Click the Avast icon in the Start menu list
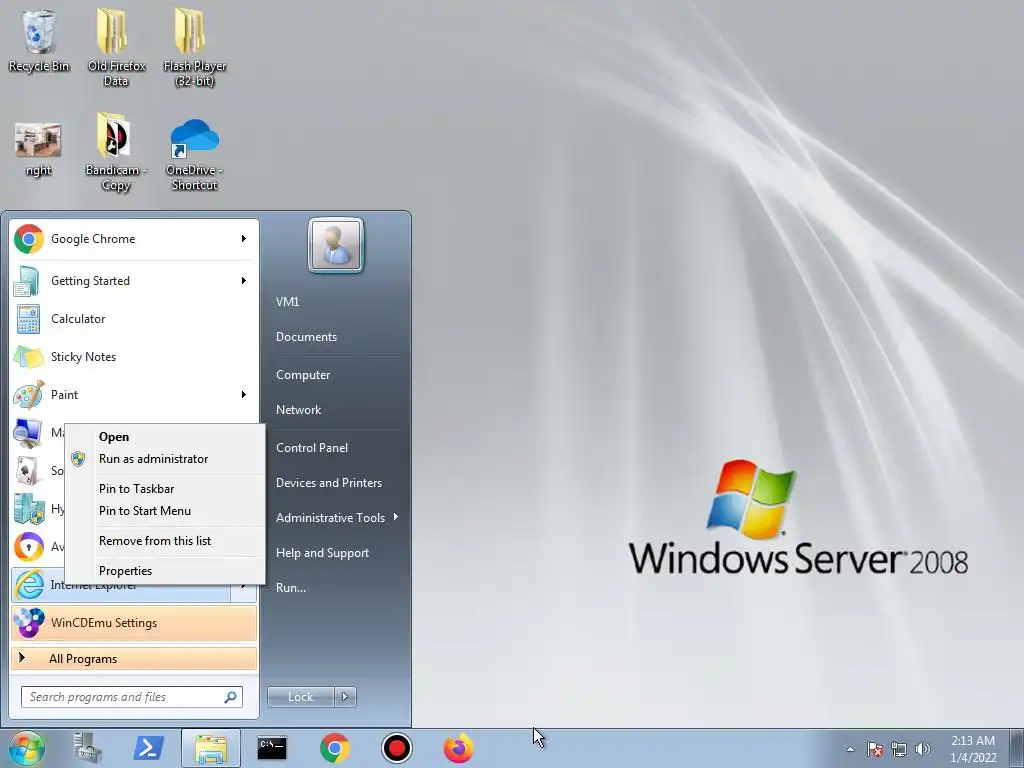 (x=29, y=547)
